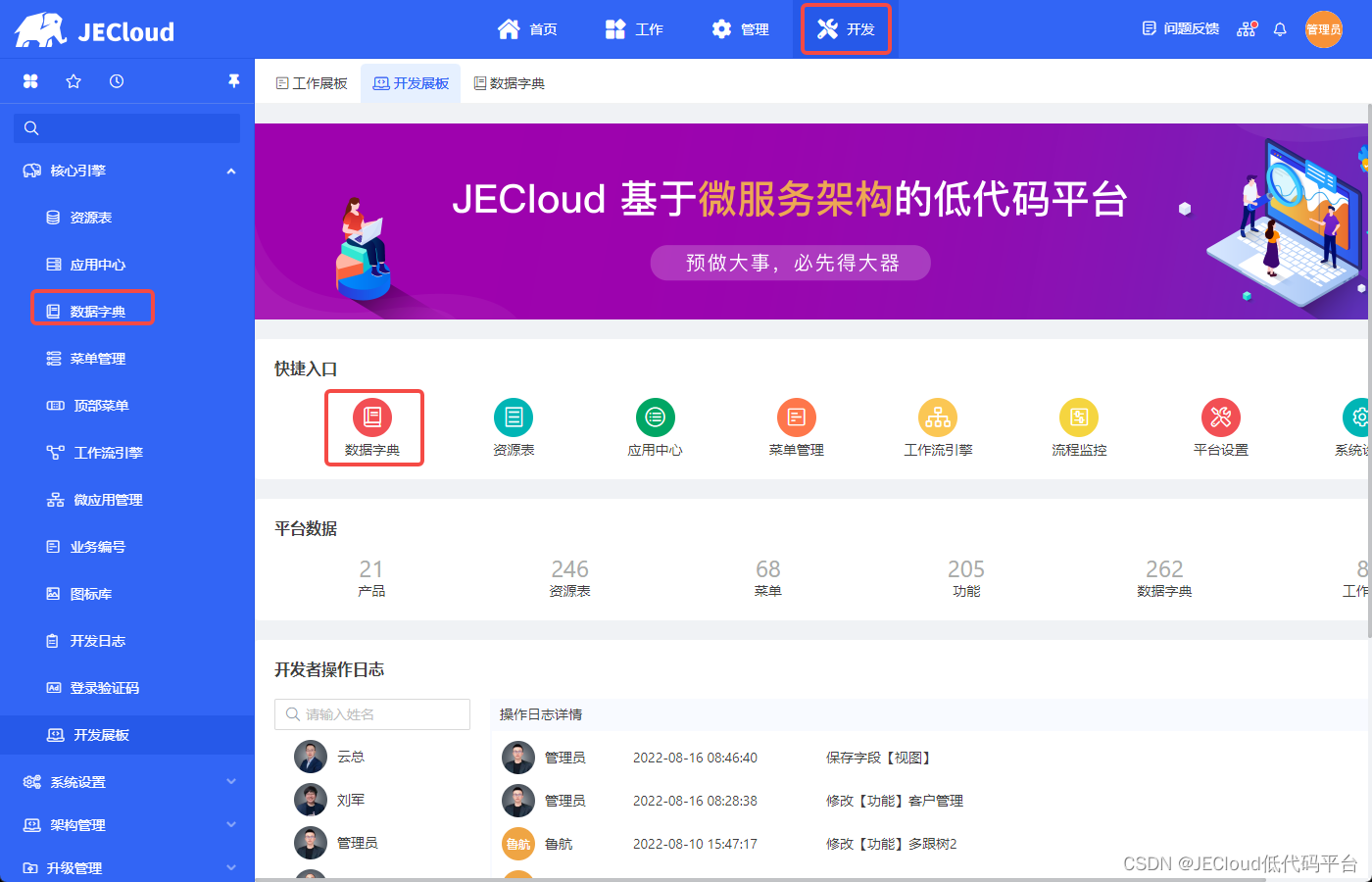The height and width of the screenshot is (882, 1372).
Task: Click the 请输入姓名 search field
Action: (x=372, y=714)
